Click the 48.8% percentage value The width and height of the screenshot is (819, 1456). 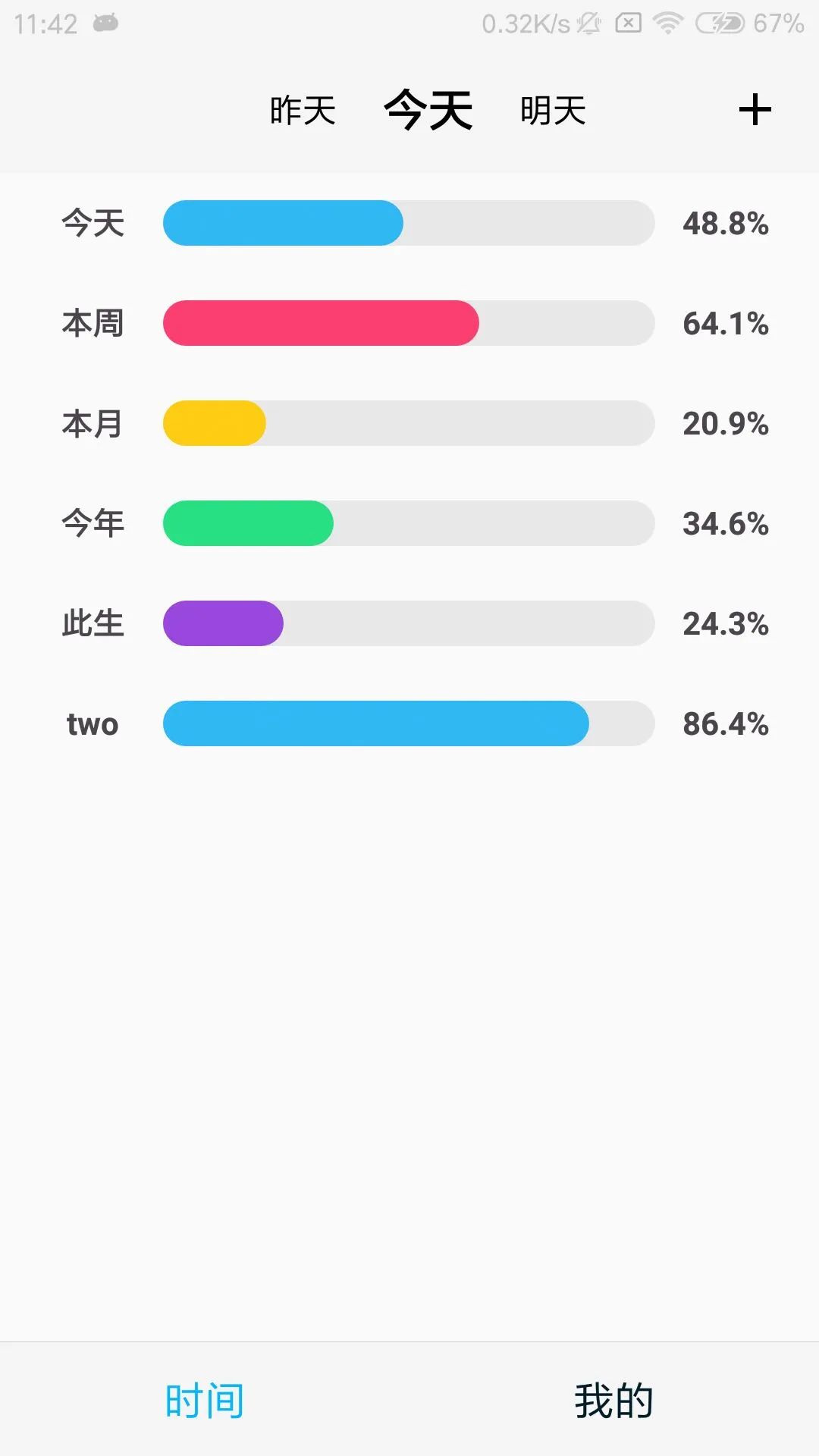coord(725,224)
